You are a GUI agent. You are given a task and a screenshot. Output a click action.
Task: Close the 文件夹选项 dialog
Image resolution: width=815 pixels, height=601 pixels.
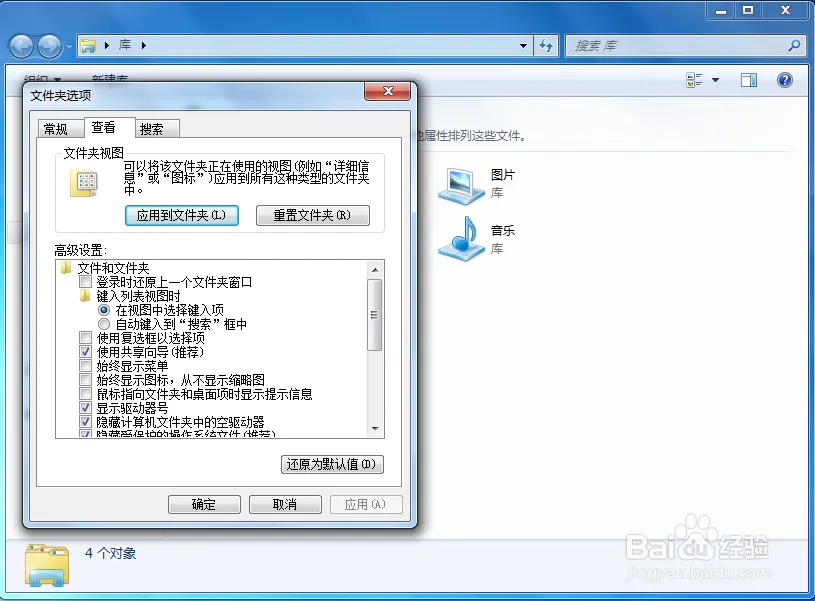click(388, 91)
